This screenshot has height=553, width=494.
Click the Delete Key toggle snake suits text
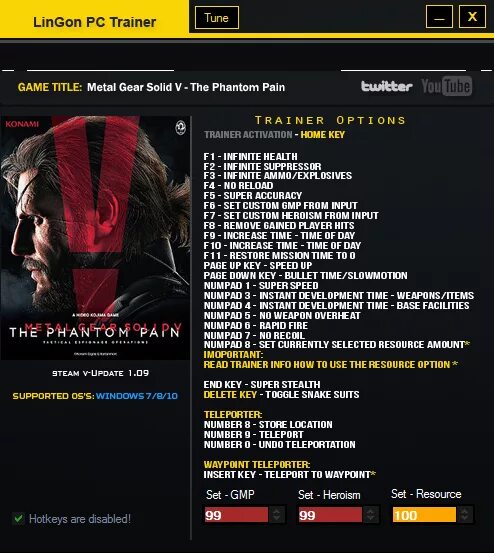(x=281, y=394)
